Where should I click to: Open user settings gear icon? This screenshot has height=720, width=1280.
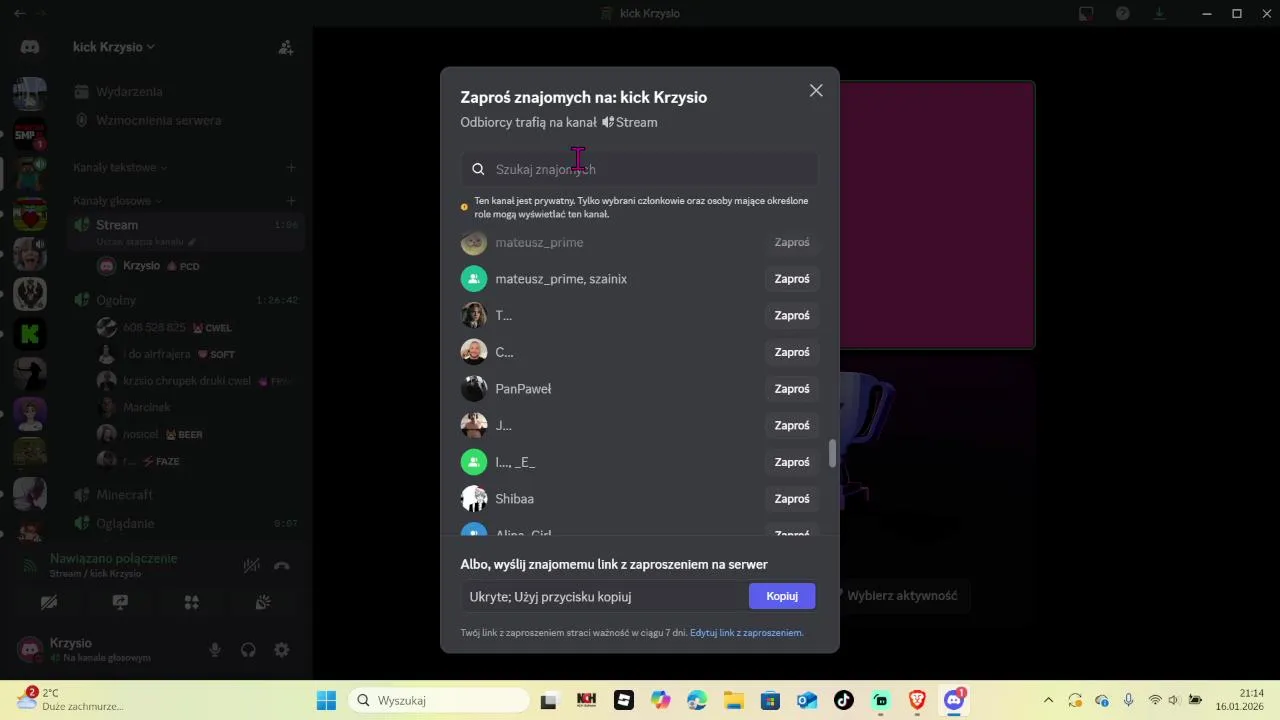pos(282,650)
